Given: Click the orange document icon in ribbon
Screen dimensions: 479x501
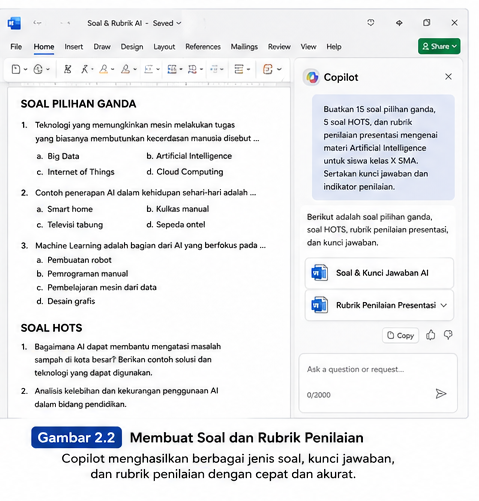Looking at the screenshot, I should (x=268, y=69).
